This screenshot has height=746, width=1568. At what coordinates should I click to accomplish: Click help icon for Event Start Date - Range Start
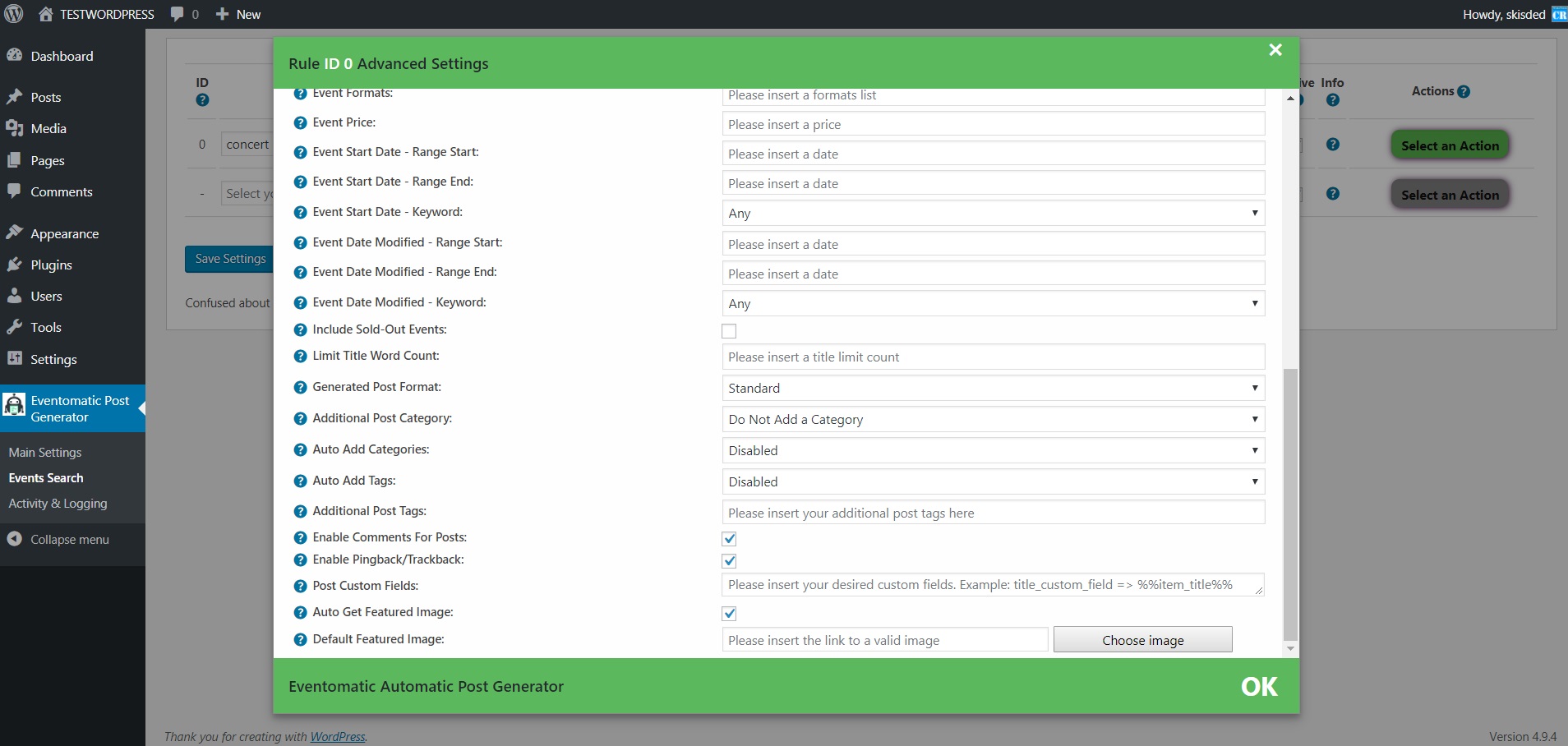300,153
